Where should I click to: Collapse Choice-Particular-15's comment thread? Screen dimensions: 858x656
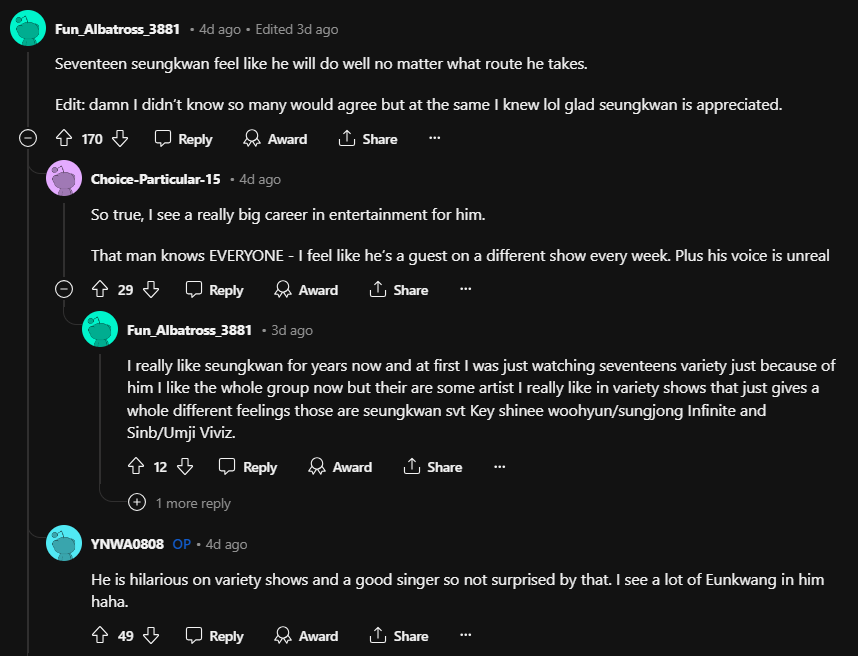click(64, 290)
